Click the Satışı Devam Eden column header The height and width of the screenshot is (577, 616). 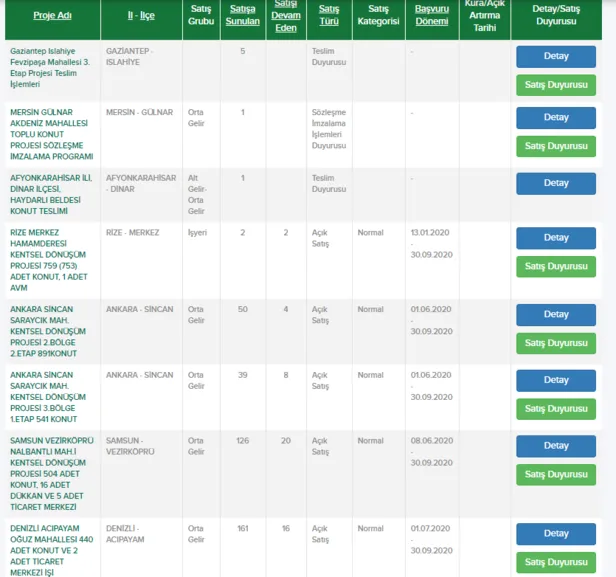[x=285, y=17]
